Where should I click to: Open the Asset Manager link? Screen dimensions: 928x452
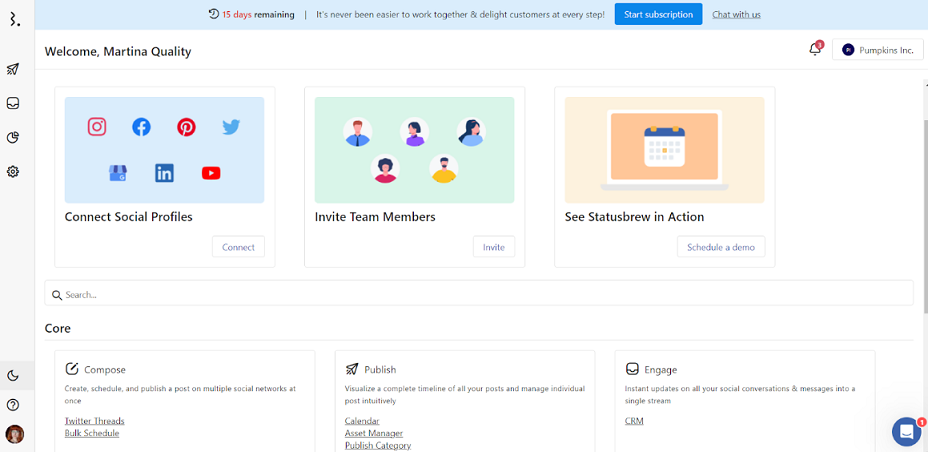click(x=374, y=433)
